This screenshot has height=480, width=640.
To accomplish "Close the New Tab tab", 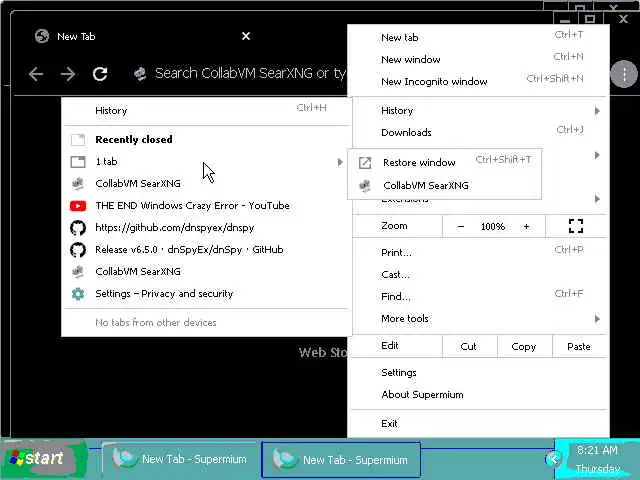I will [246, 36].
